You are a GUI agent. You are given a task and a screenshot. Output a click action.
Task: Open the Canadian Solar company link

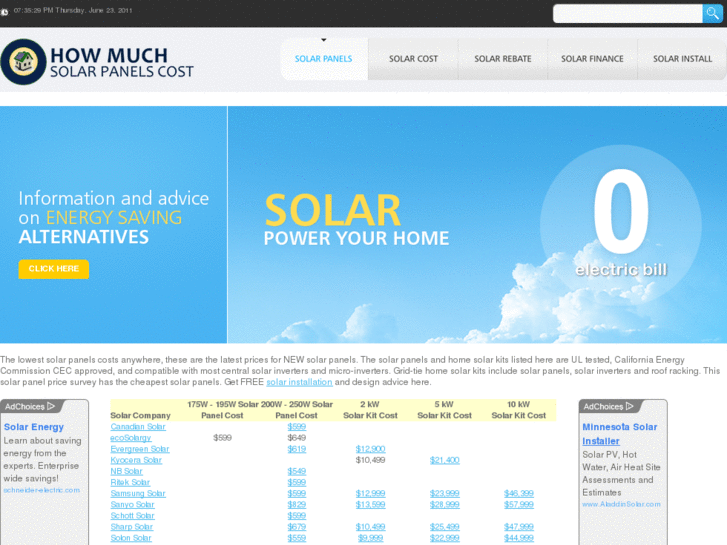[x=138, y=427]
